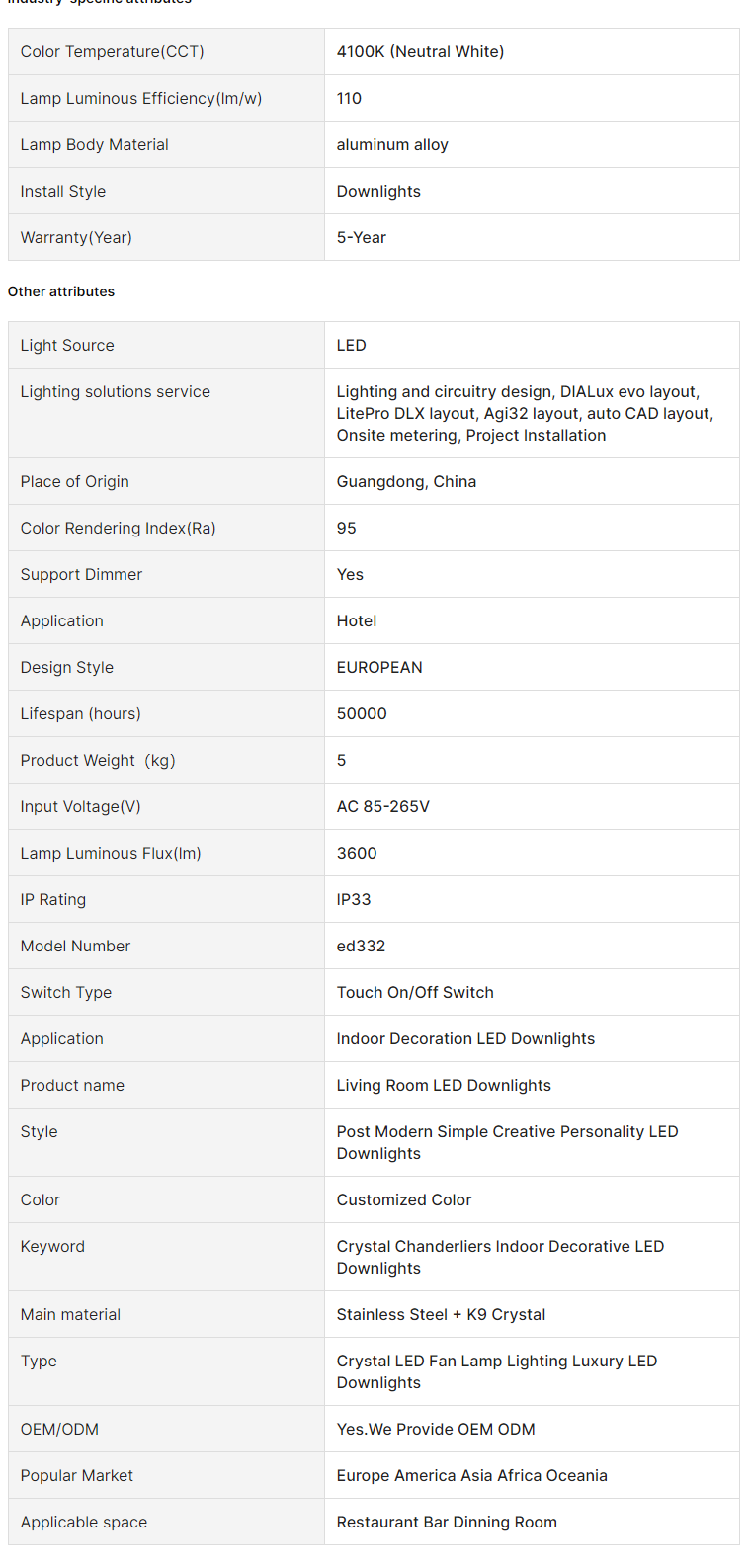This screenshot has height=1568, width=750.
Task: Click the Lamp Body Material label
Action: [x=94, y=144]
